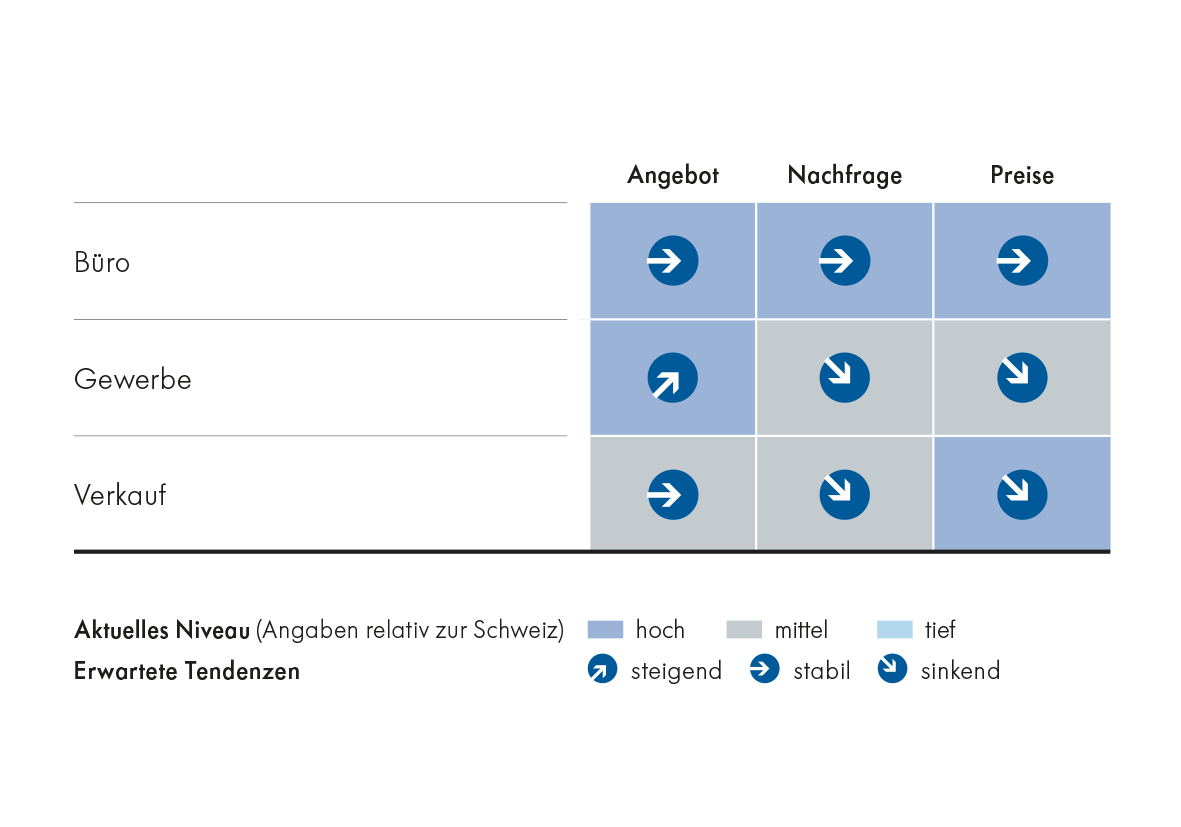Click the tief legend color swatch
Screen dimensions: 1181x827
895,630
